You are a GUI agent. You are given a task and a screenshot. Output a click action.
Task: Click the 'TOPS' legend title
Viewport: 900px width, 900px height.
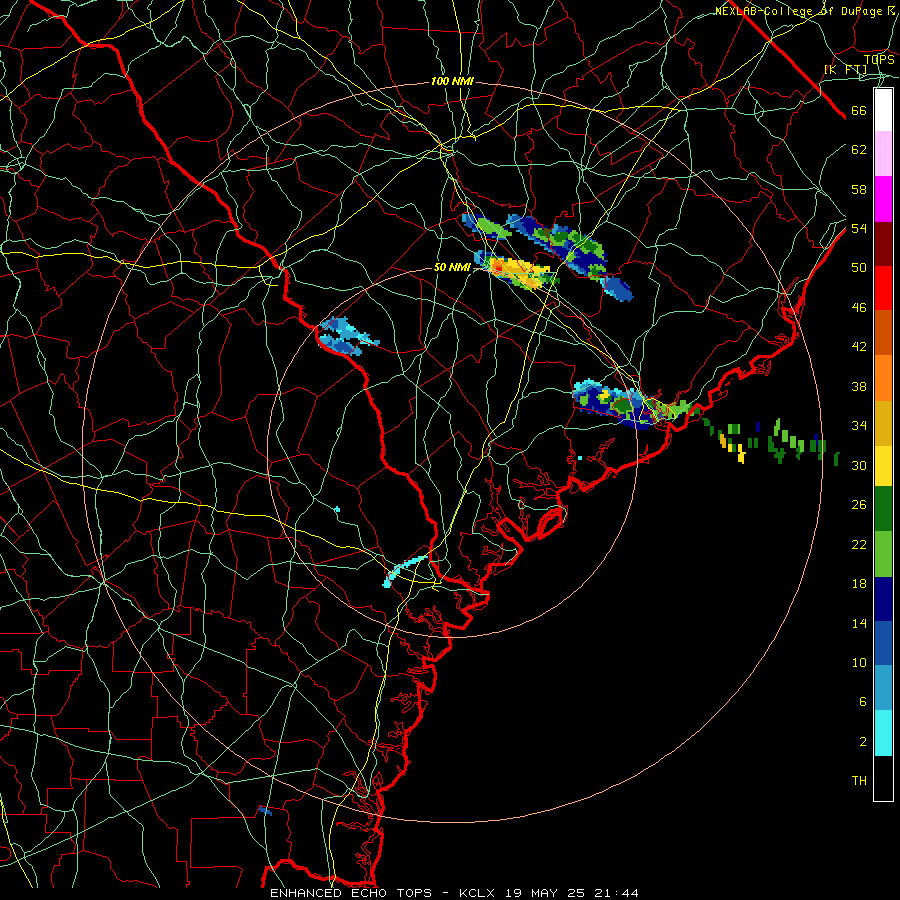click(x=879, y=59)
